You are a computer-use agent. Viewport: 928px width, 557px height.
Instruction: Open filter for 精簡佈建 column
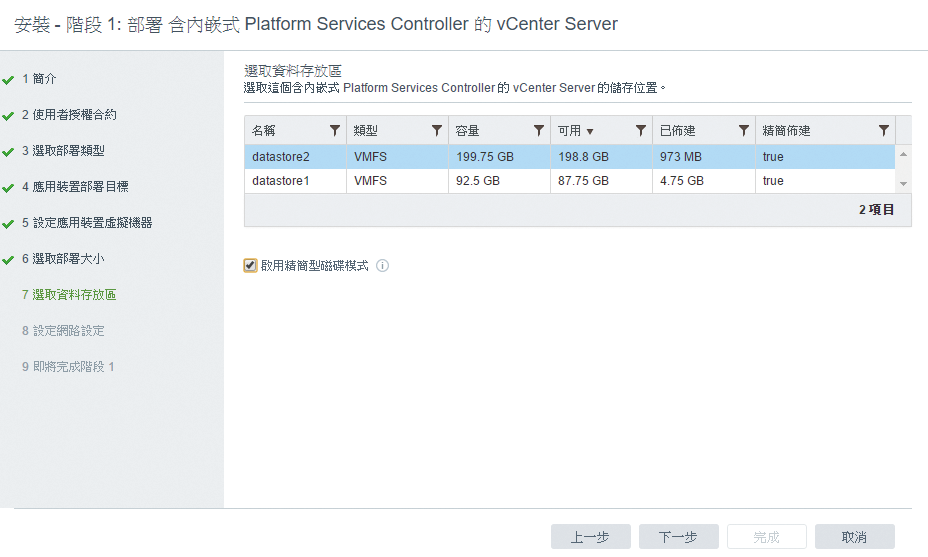(884, 130)
